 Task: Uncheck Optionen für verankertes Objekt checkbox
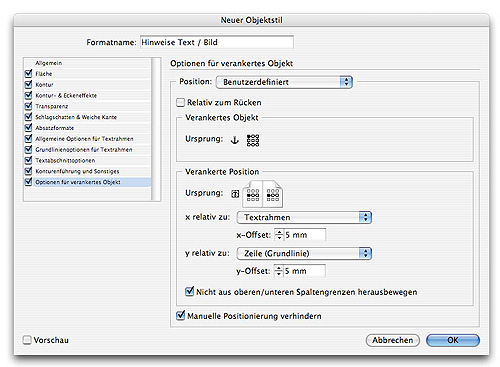(29, 182)
